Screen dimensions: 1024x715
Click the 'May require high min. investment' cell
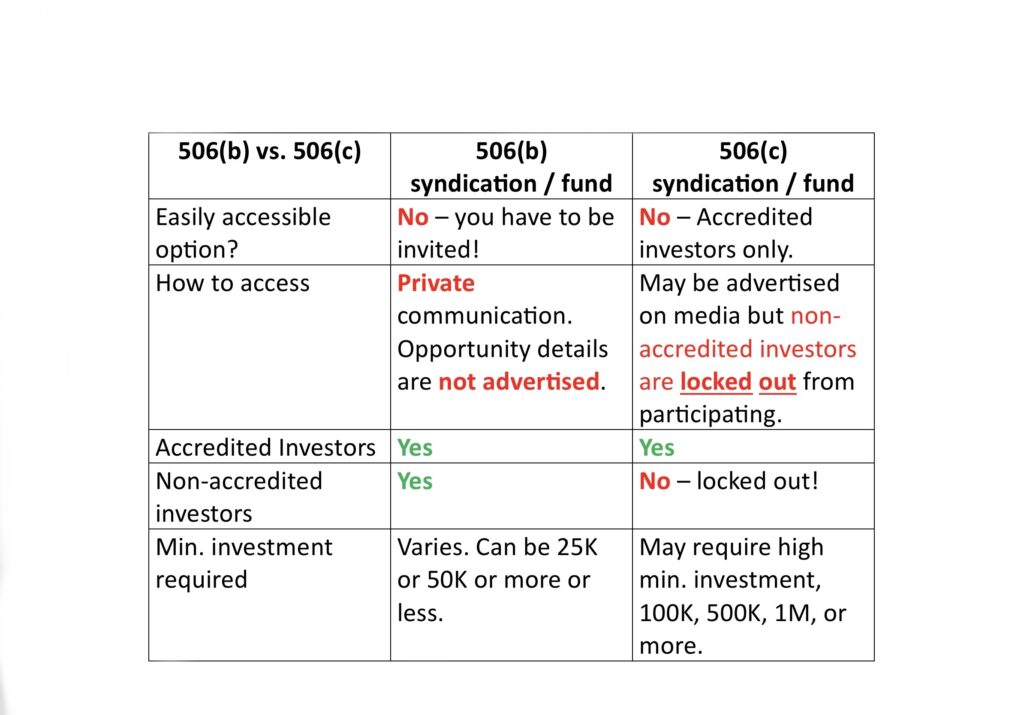click(753, 595)
